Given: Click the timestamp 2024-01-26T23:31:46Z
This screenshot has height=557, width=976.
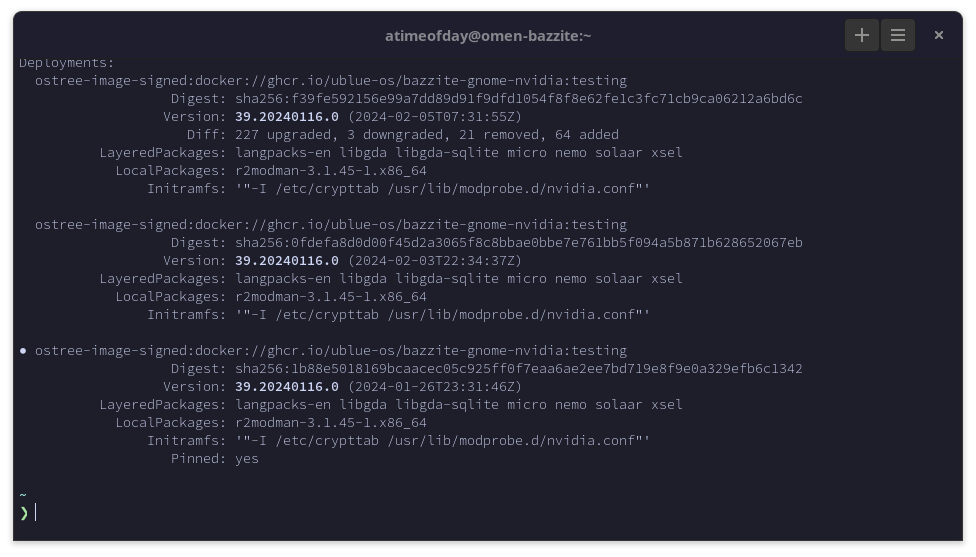Looking at the screenshot, I should click(x=434, y=386).
